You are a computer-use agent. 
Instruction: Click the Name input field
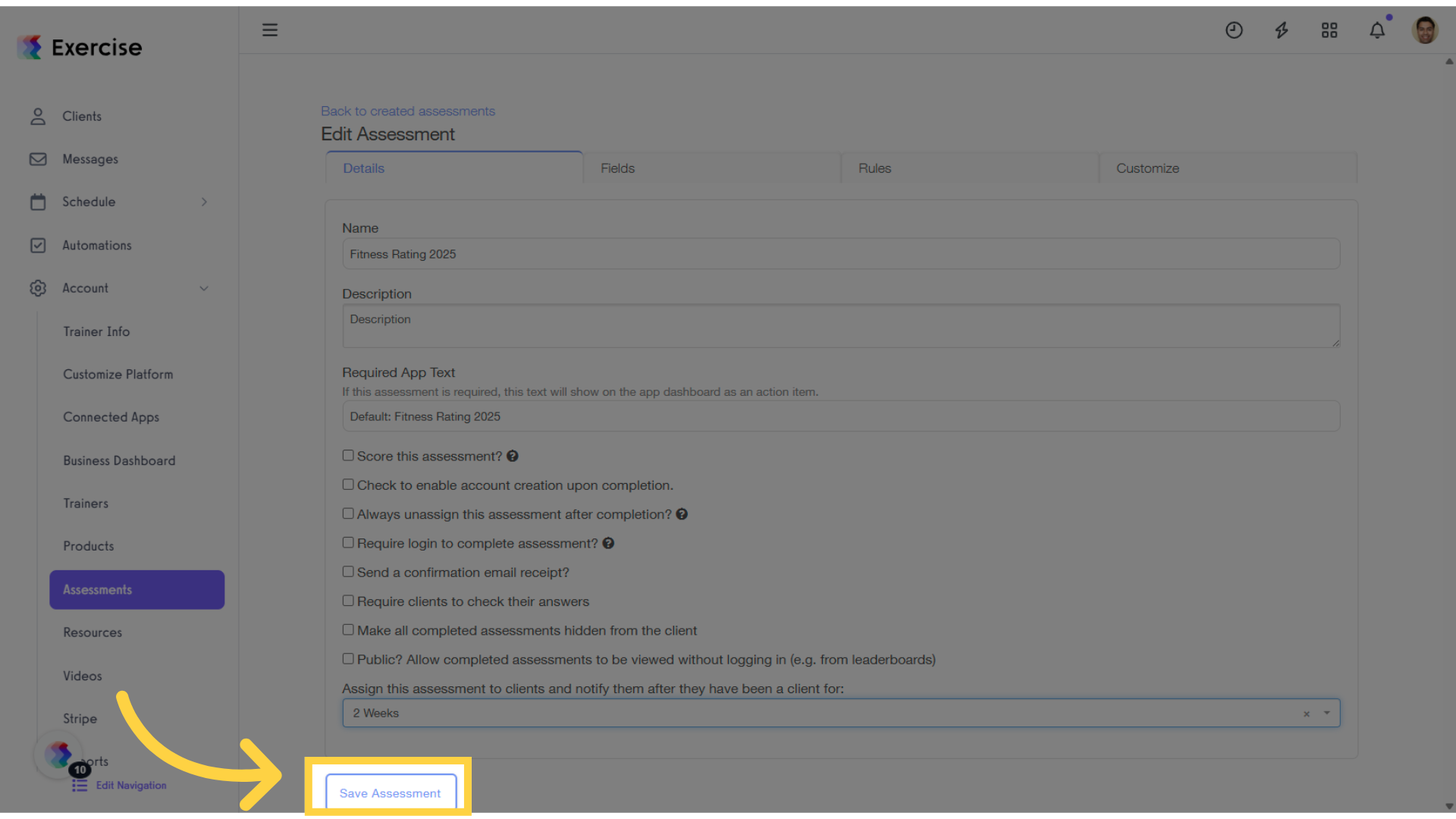[840, 254]
